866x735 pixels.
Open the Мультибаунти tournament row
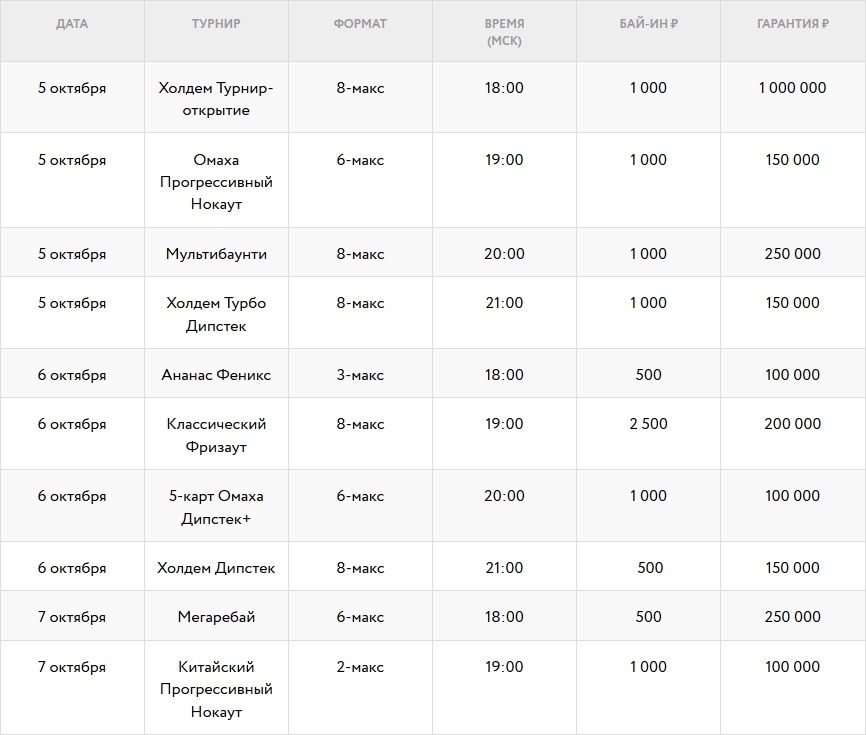click(x=216, y=254)
